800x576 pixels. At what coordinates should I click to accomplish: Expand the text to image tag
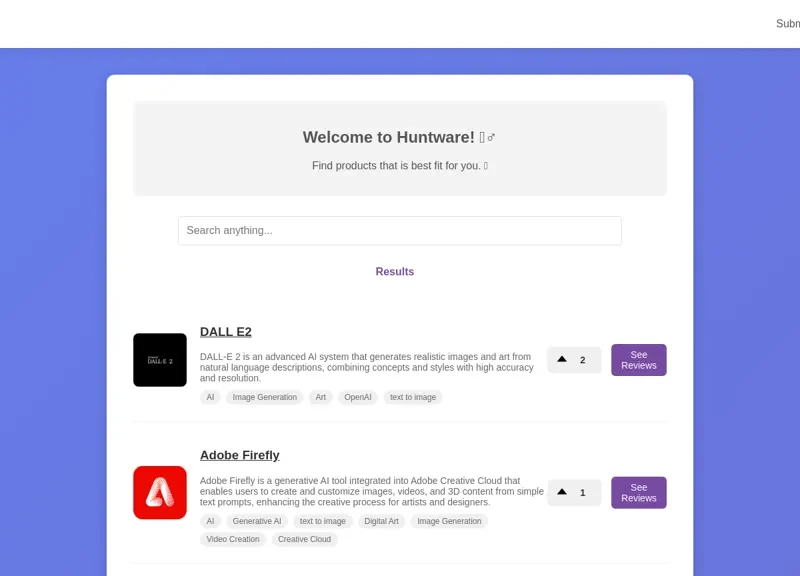click(413, 397)
